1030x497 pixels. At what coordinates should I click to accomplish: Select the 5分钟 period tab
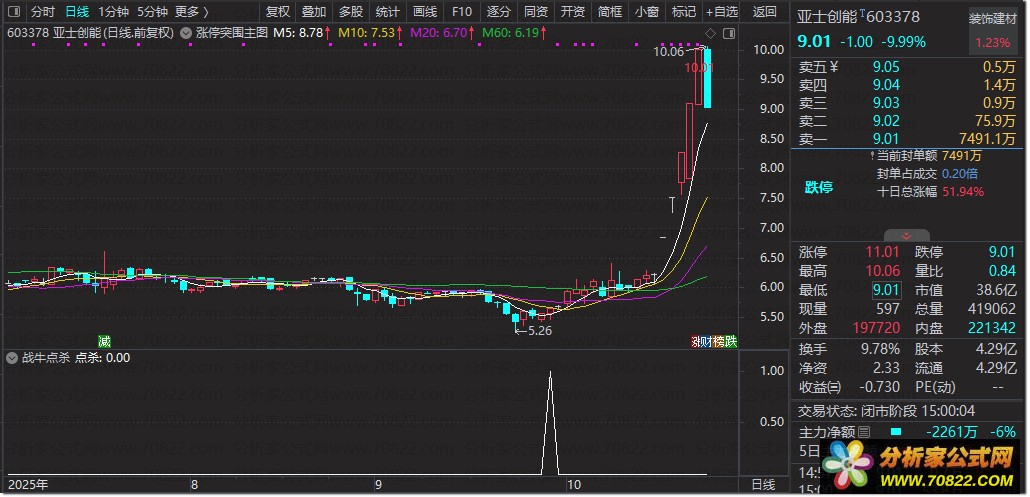coord(152,12)
